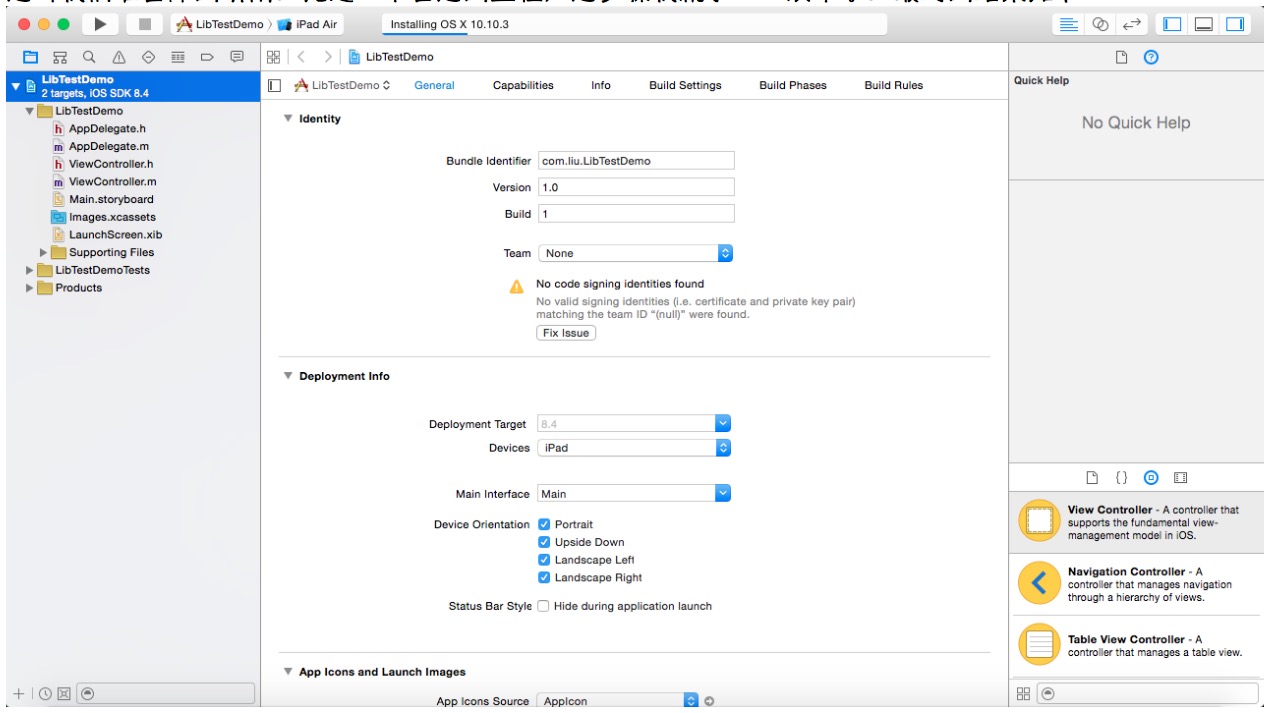Uncheck the Landscape Right checkbox
Image resolution: width=1276 pixels, height=713 pixels.
click(544, 577)
